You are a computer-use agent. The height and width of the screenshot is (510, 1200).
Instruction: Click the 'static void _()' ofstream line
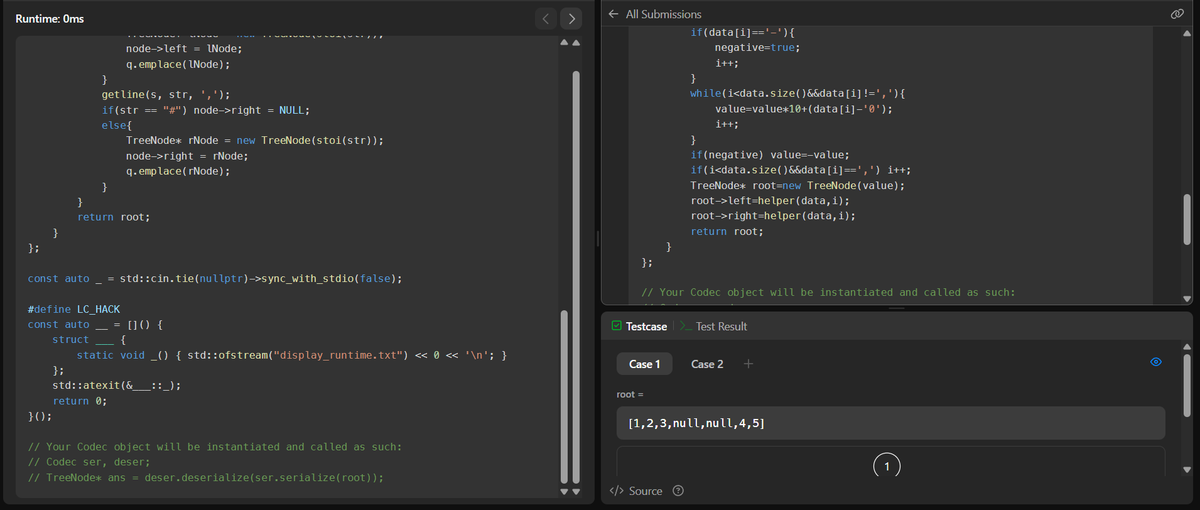point(294,355)
